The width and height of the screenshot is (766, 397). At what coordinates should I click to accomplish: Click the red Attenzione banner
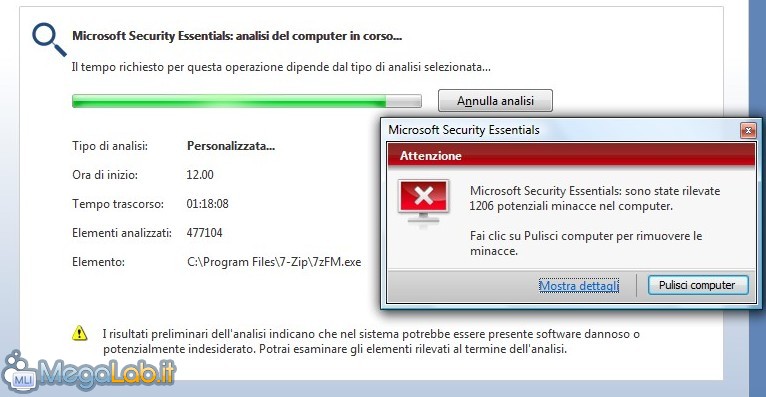pyautogui.click(x=571, y=156)
